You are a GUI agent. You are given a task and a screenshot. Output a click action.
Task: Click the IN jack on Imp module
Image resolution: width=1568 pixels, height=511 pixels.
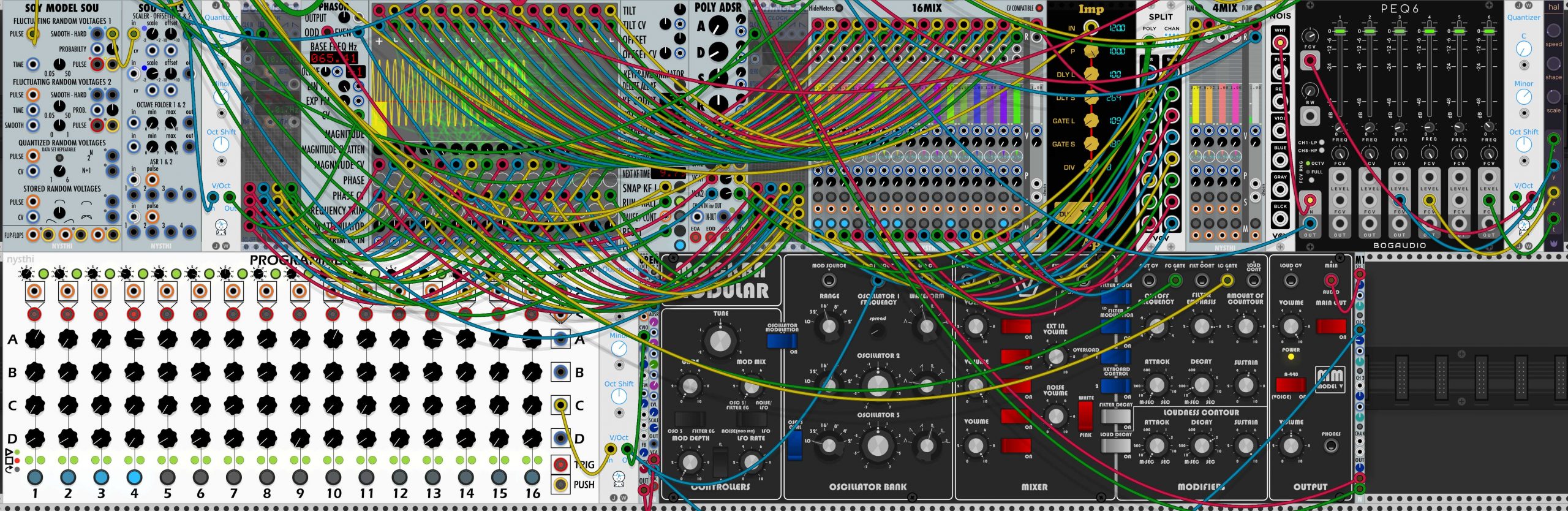point(1091,28)
